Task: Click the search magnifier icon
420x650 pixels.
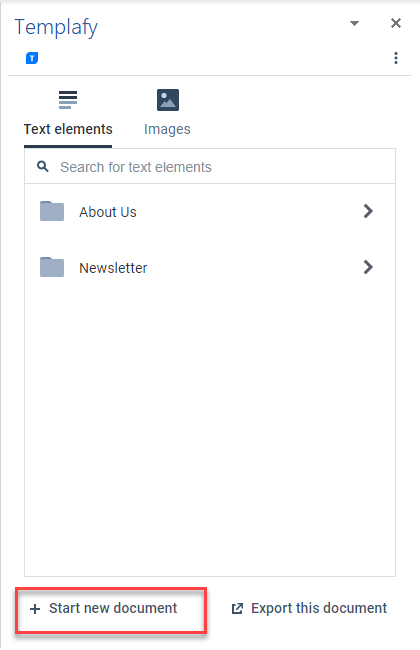Action: coord(43,167)
